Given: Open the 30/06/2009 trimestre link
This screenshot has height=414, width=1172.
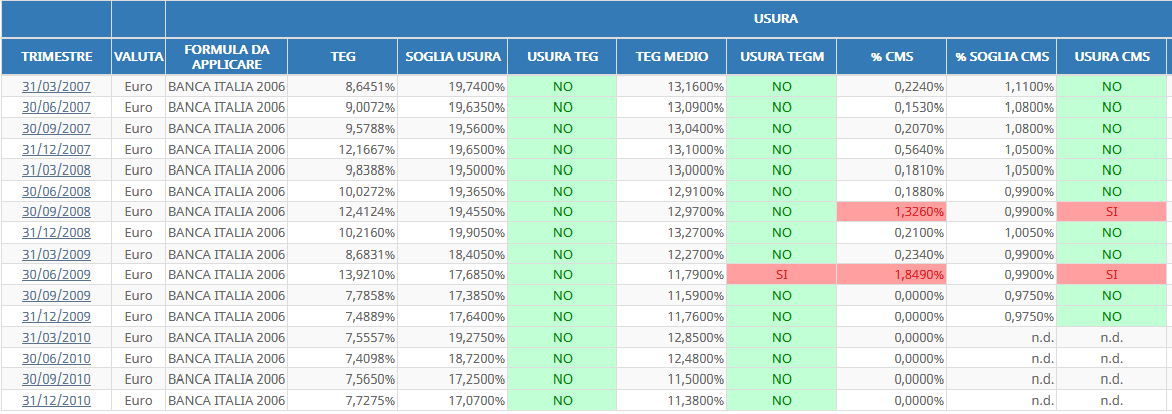Looking at the screenshot, I should 56,275.
